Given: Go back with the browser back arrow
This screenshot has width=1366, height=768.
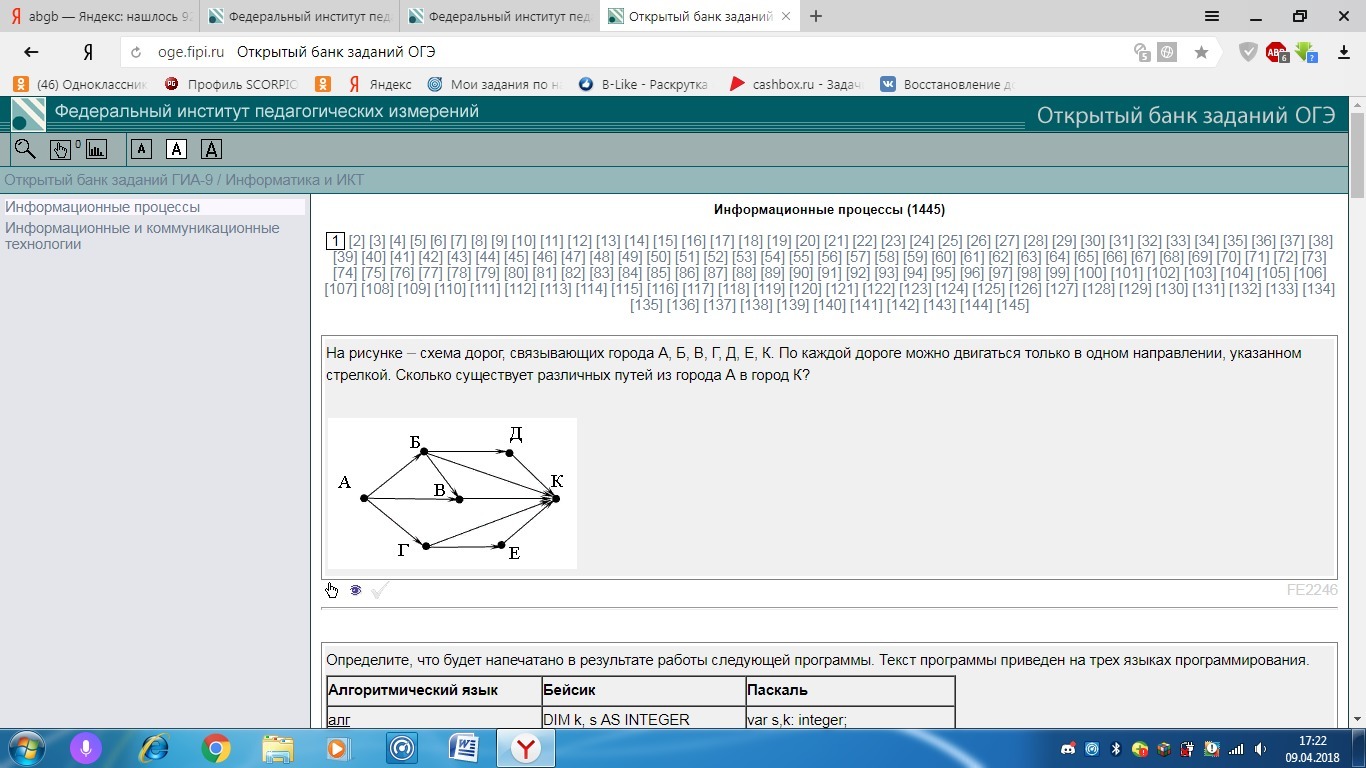Looking at the screenshot, I should coord(31,52).
